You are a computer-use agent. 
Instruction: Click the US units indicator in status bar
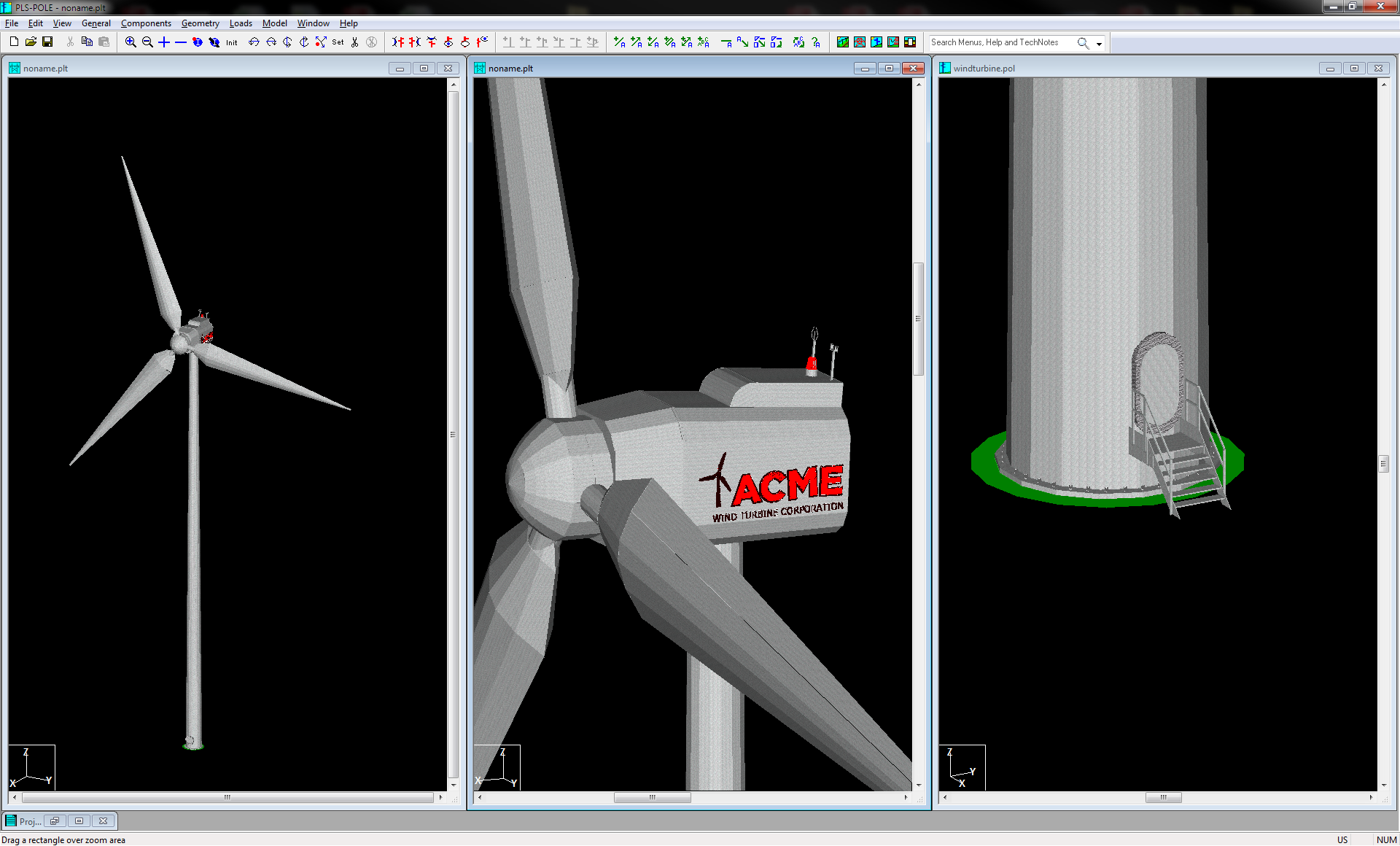point(1342,840)
